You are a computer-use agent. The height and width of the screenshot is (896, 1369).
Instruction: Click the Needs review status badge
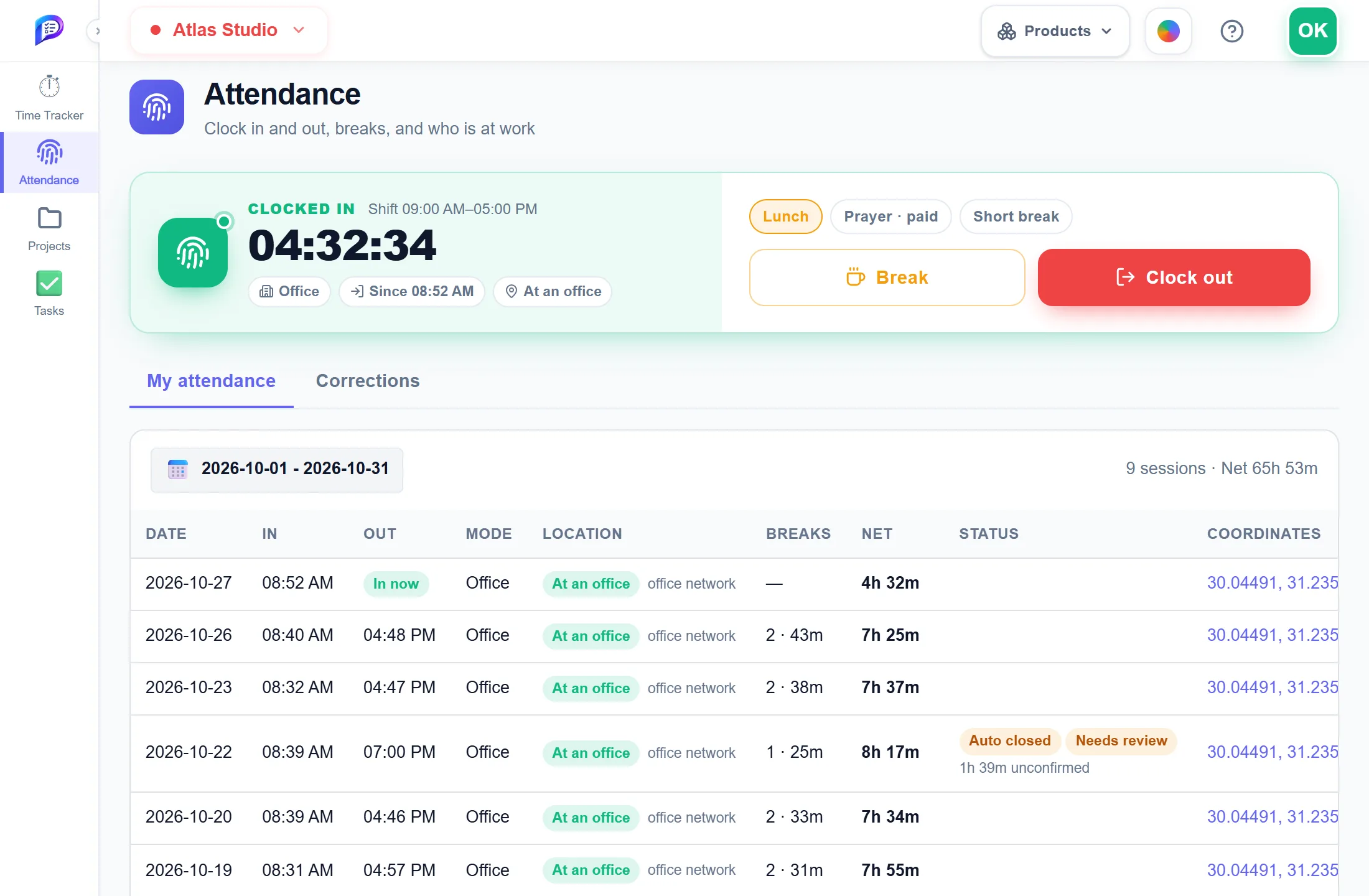pyautogui.click(x=1121, y=740)
